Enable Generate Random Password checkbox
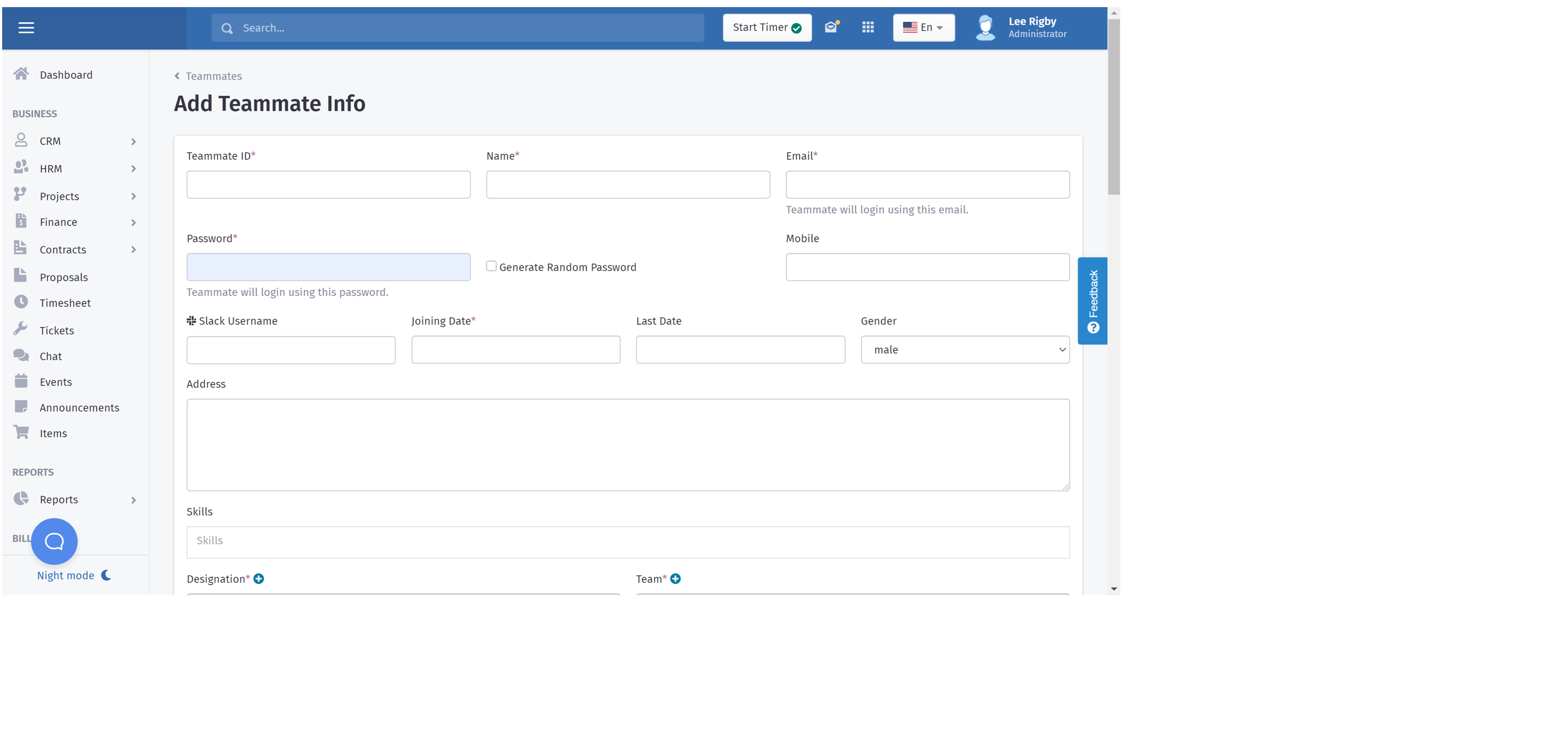This screenshot has height=744, width=1568. click(491, 266)
